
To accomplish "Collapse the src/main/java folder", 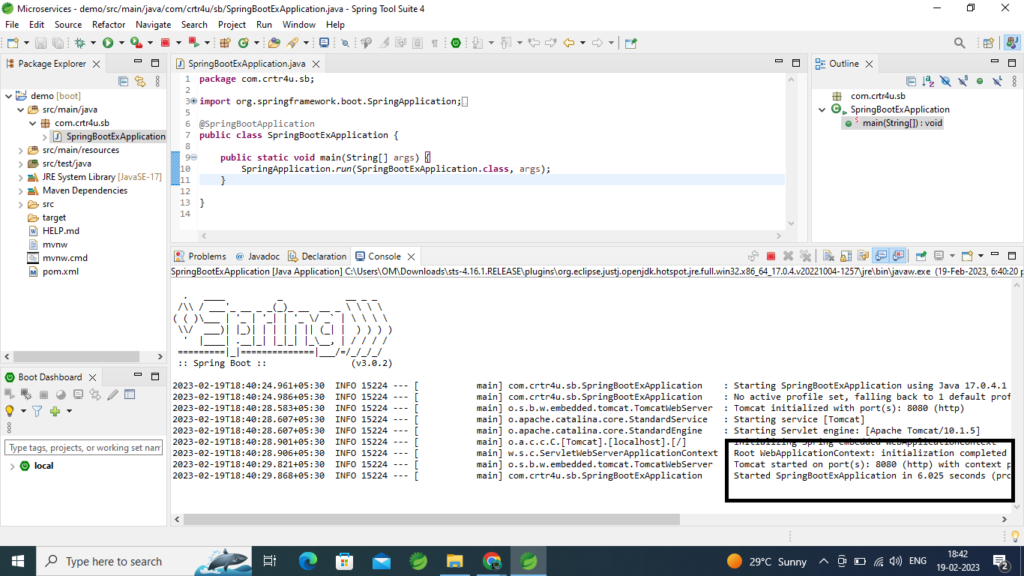I will (21, 110).
